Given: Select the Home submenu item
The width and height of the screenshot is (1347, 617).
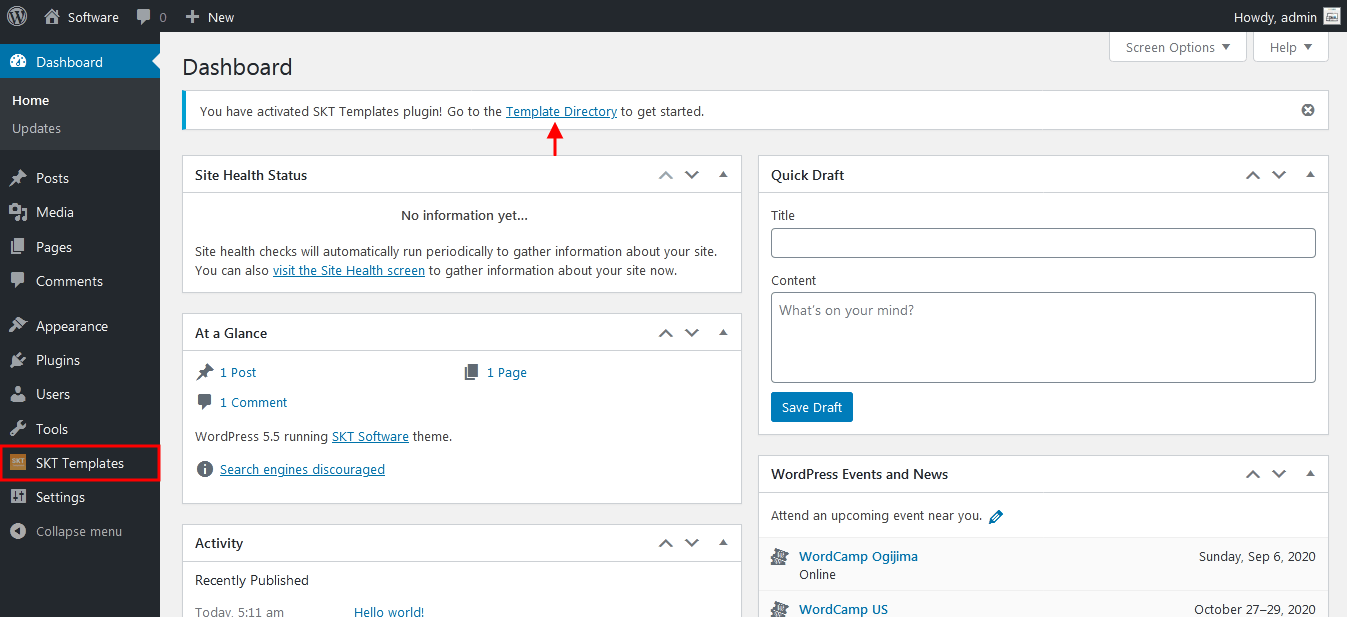Looking at the screenshot, I should point(30,100).
